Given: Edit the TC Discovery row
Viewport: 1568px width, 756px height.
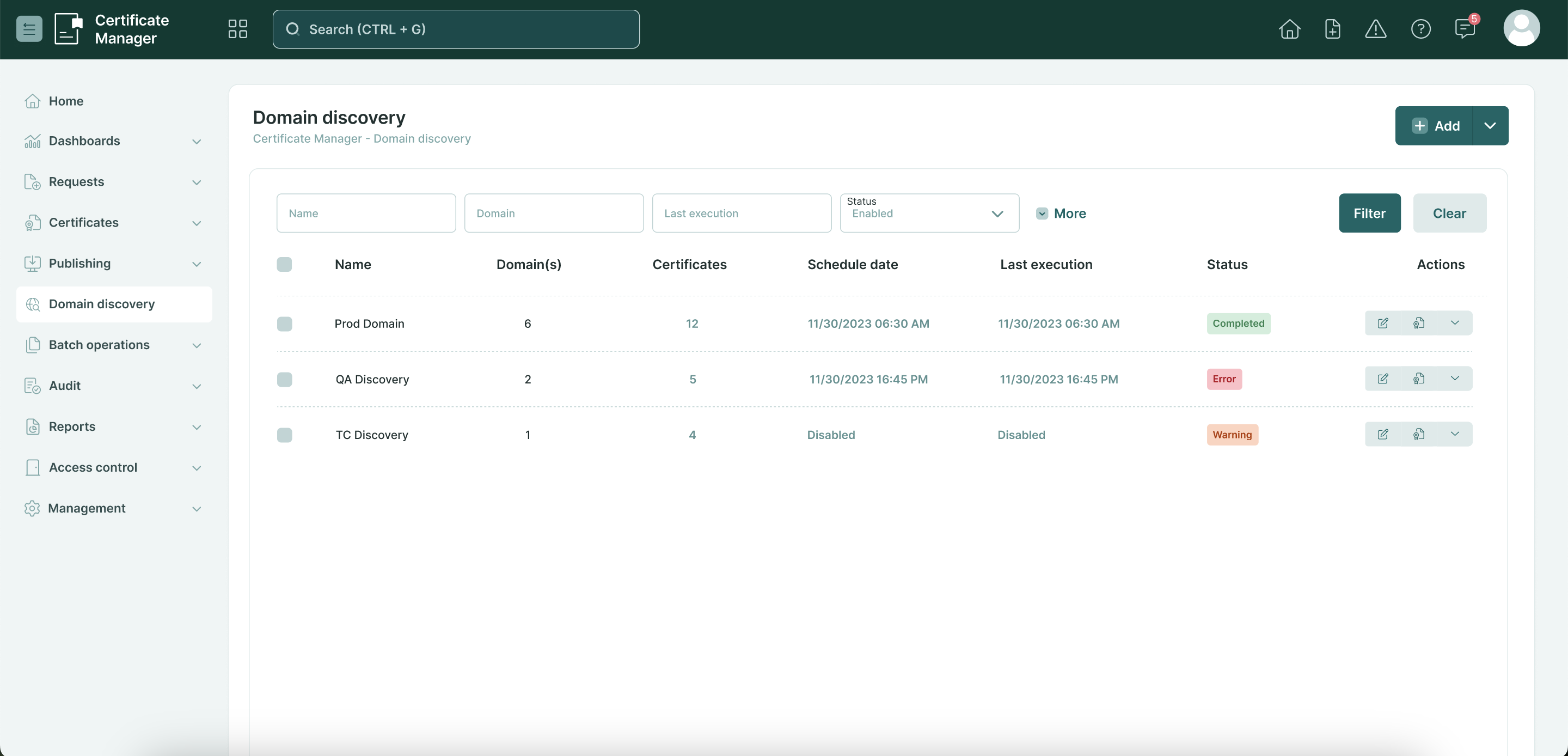Looking at the screenshot, I should coord(1382,434).
